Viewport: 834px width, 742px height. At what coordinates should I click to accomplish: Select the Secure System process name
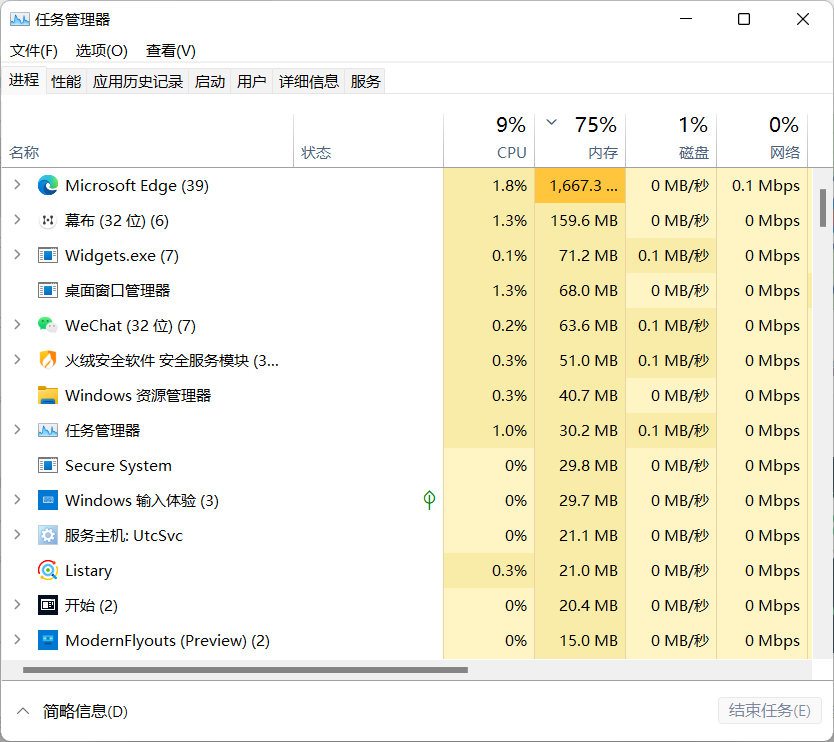click(x=118, y=465)
